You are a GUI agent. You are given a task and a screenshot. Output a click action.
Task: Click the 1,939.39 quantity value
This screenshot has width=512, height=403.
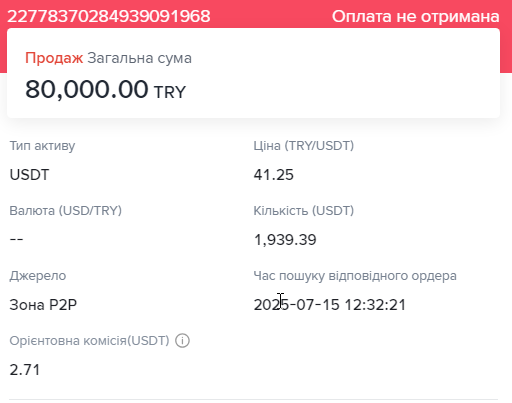point(285,240)
